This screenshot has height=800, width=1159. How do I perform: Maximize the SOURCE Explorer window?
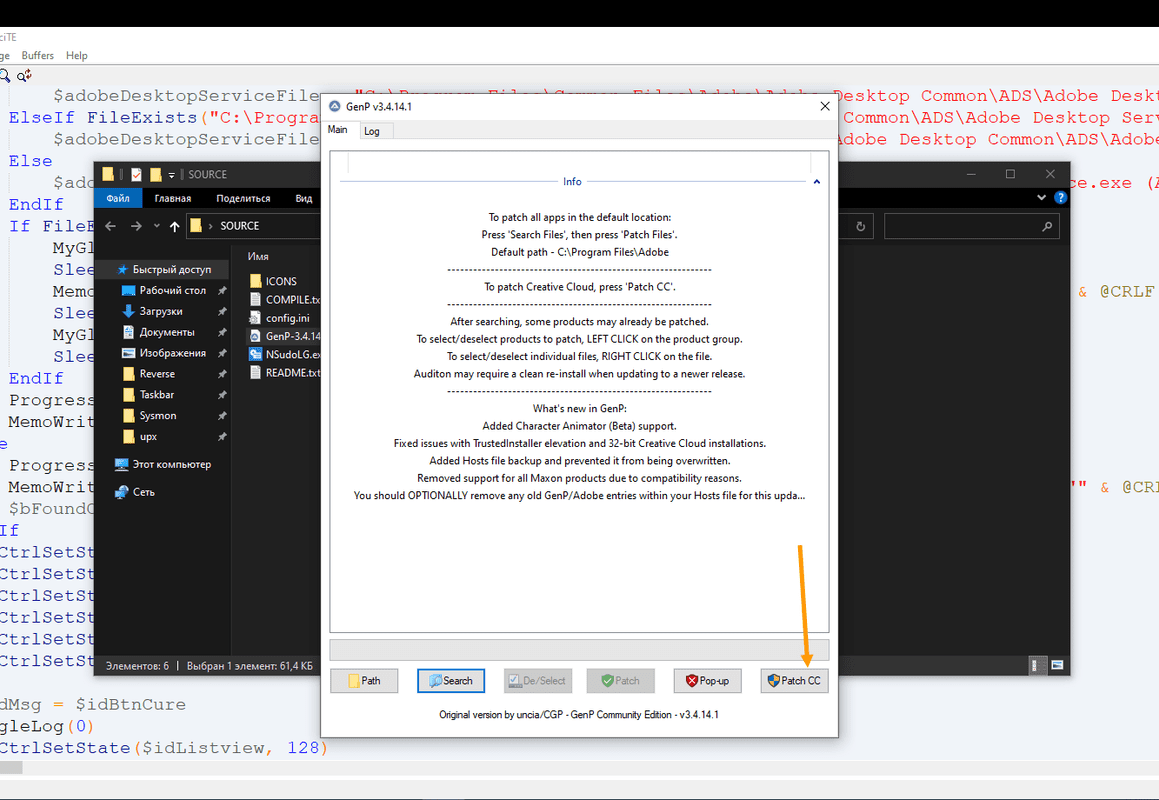[x=1010, y=174]
